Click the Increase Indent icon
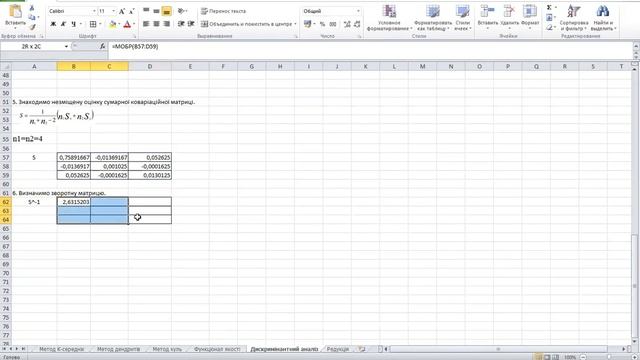 (x=191, y=24)
